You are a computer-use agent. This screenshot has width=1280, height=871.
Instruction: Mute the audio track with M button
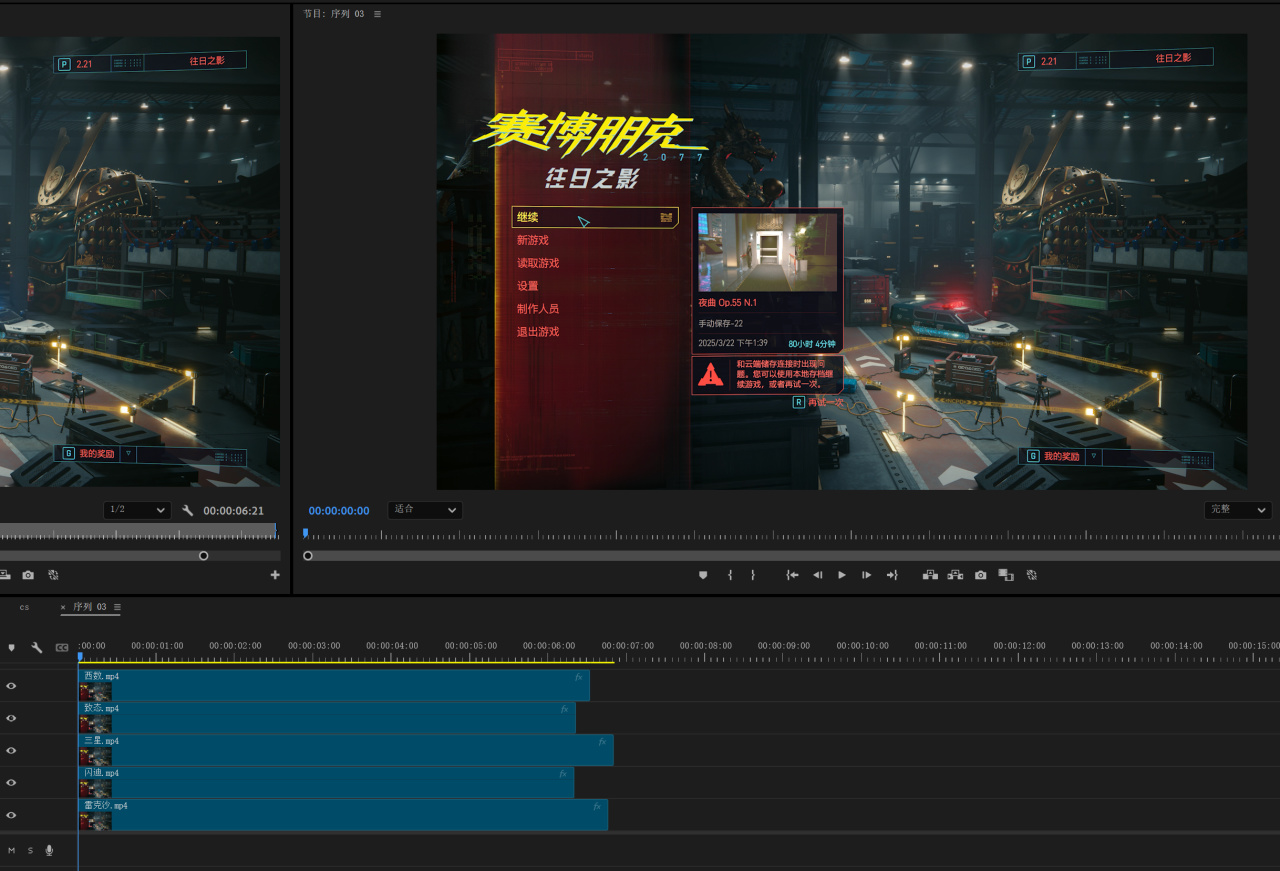[12, 850]
